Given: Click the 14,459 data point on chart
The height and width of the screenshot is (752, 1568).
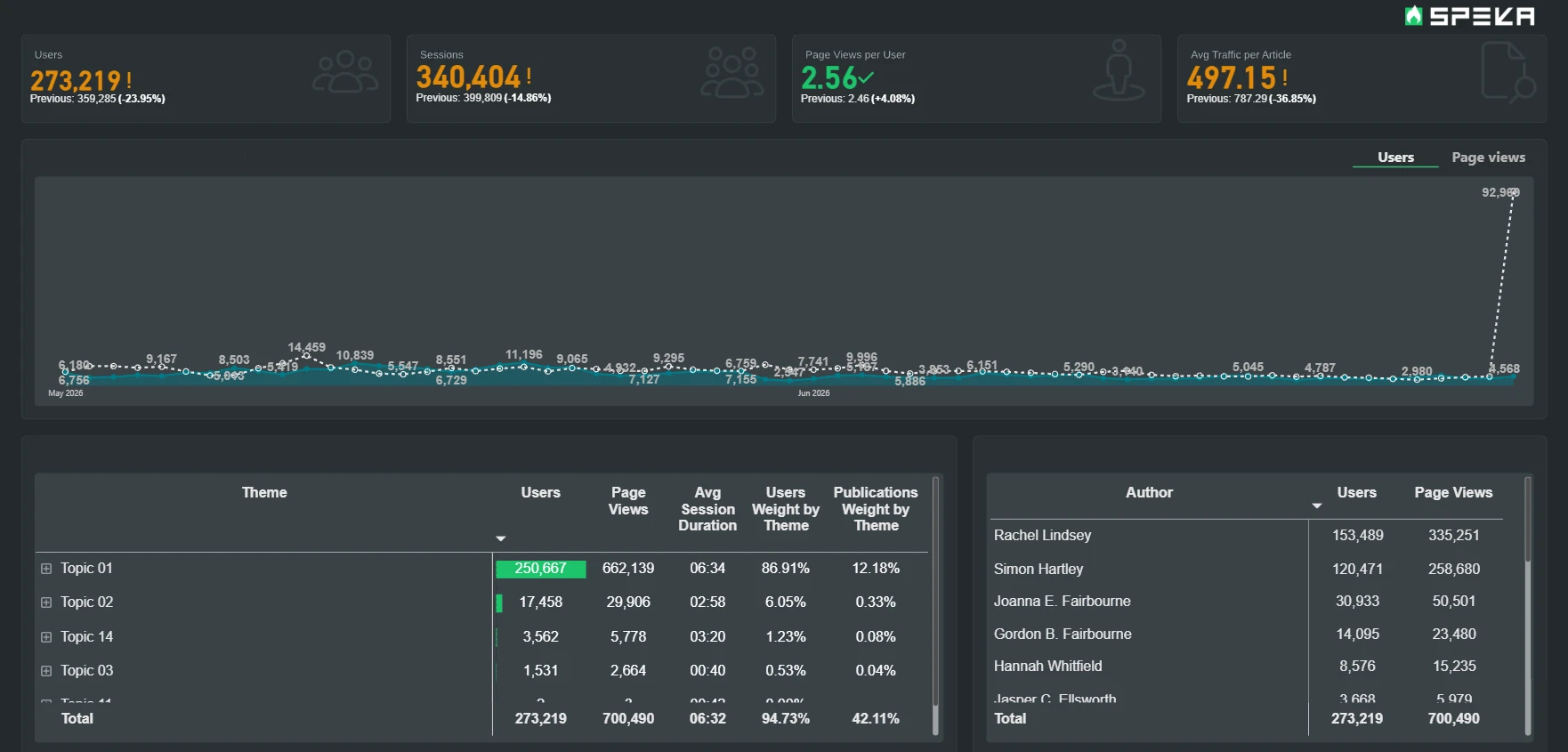Looking at the screenshot, I should [x=306, y=356].
